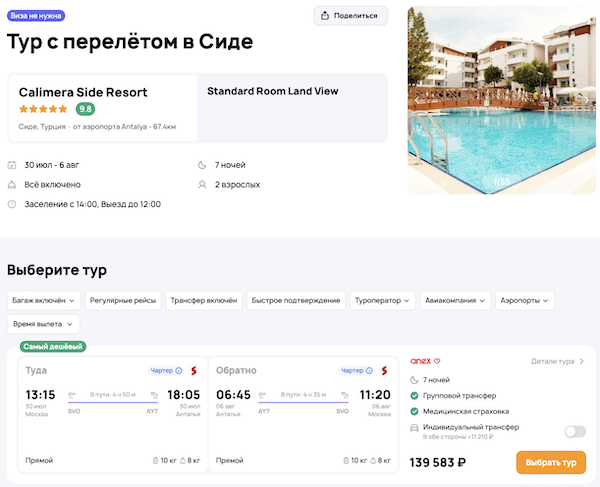Screen dimensions: 600x487
Task: Select the Быстрое подтверждение filter chip
Action: pos(295,300)
